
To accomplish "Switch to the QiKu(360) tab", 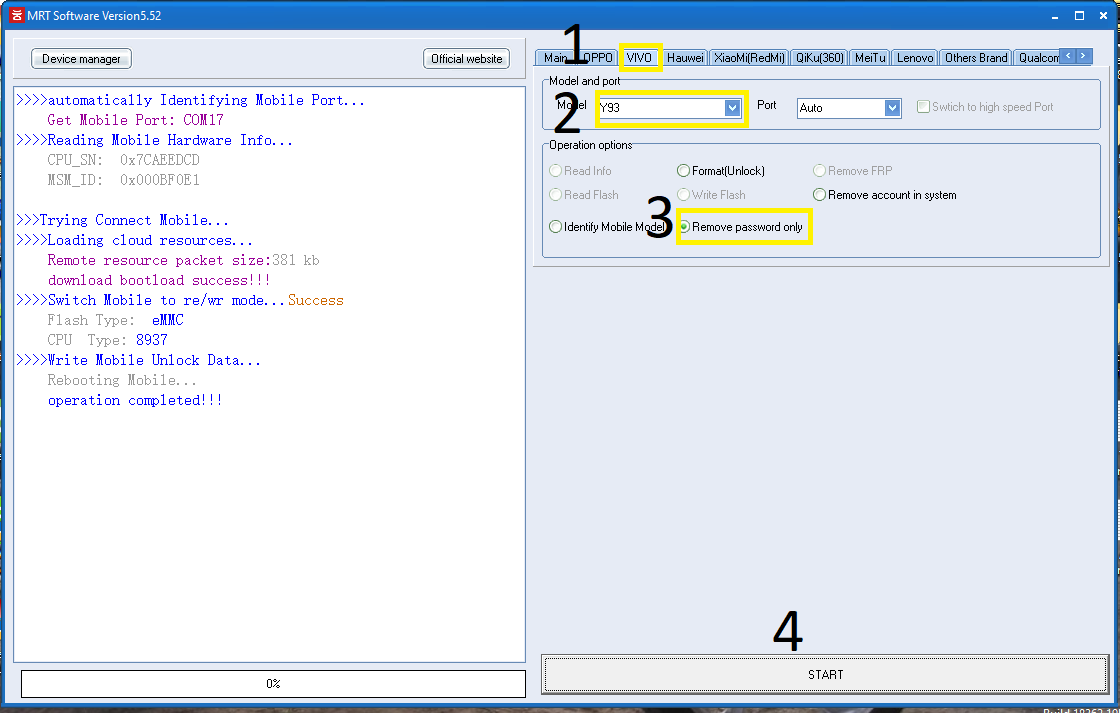I will click(820, 58).
